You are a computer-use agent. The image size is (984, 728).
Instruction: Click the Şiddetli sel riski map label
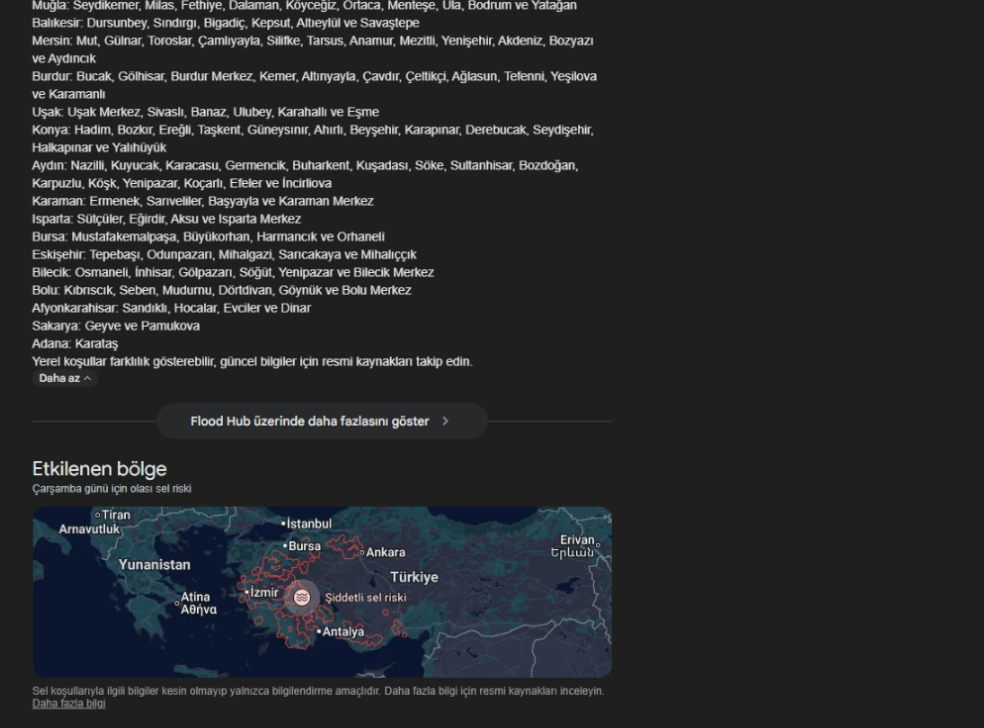[x=365, y=598]
